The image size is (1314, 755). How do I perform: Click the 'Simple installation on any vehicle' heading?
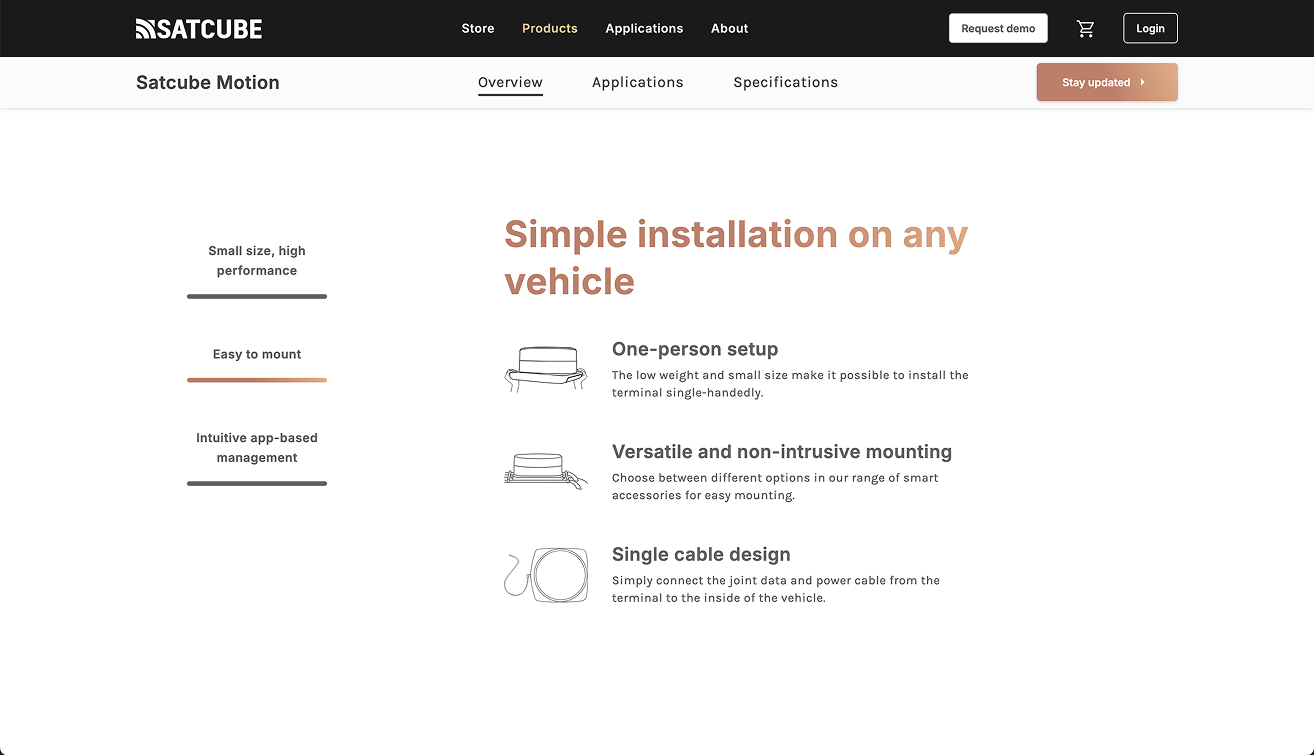[736, 258]
